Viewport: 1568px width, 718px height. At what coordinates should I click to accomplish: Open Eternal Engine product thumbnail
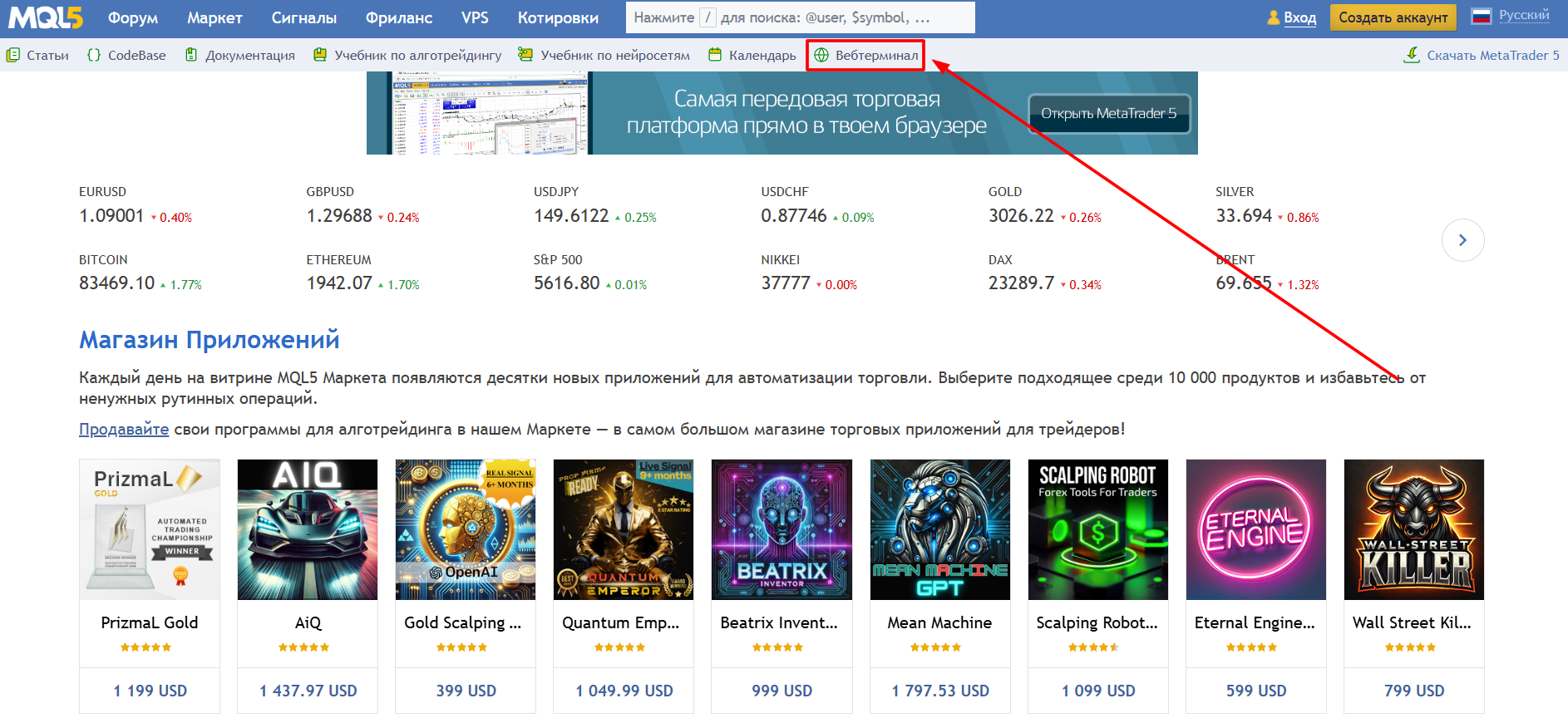coord(1256,529)
